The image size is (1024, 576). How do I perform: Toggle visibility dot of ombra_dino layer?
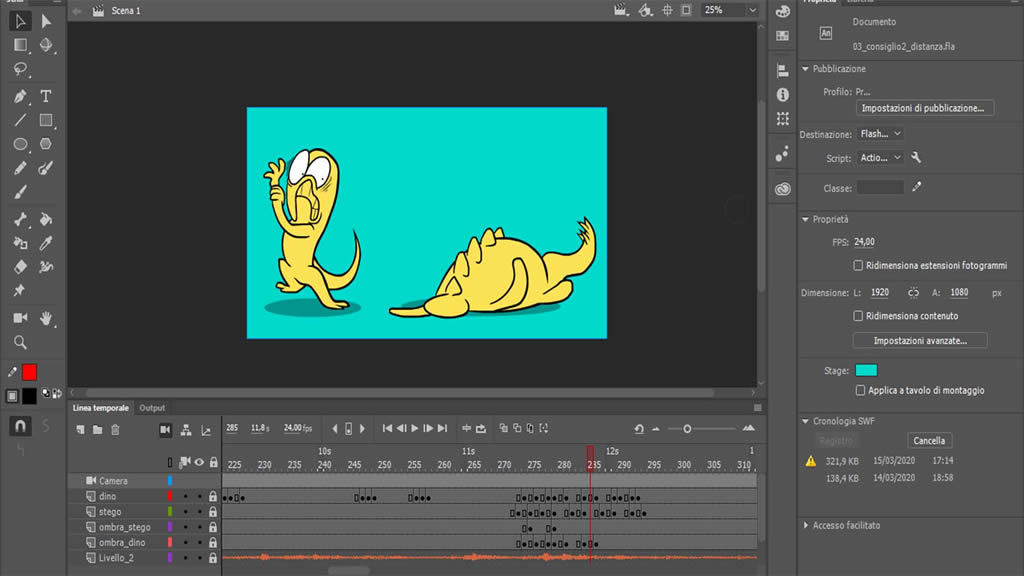(186, 543)
